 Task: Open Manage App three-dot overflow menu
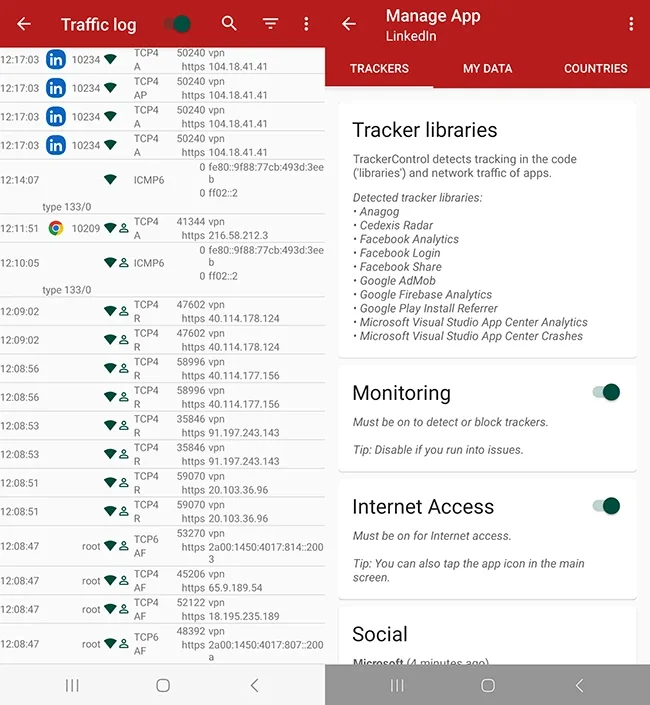point(631,24)
